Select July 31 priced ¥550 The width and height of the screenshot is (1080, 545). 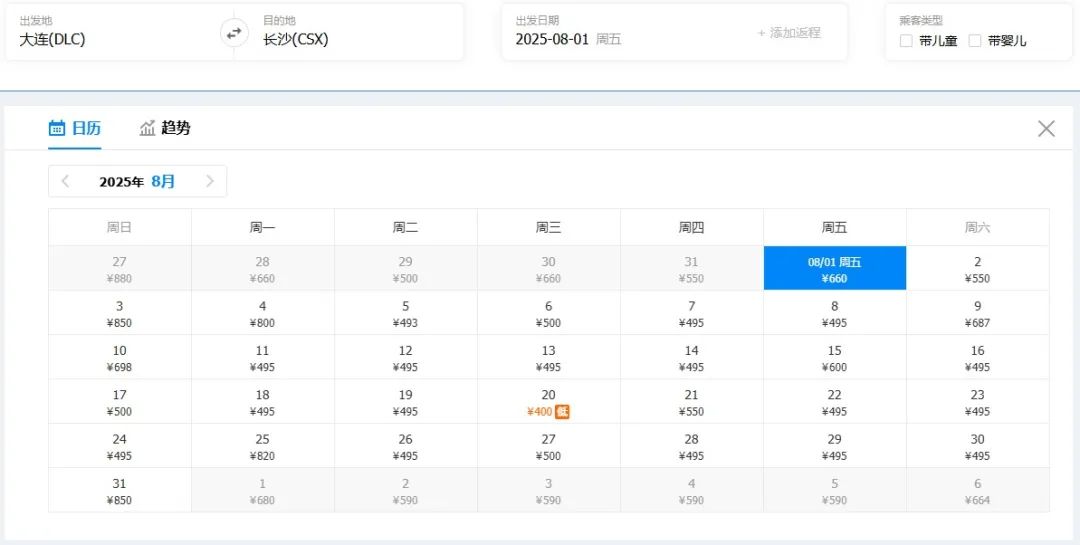pyautogui.click(x=692, y=268)
